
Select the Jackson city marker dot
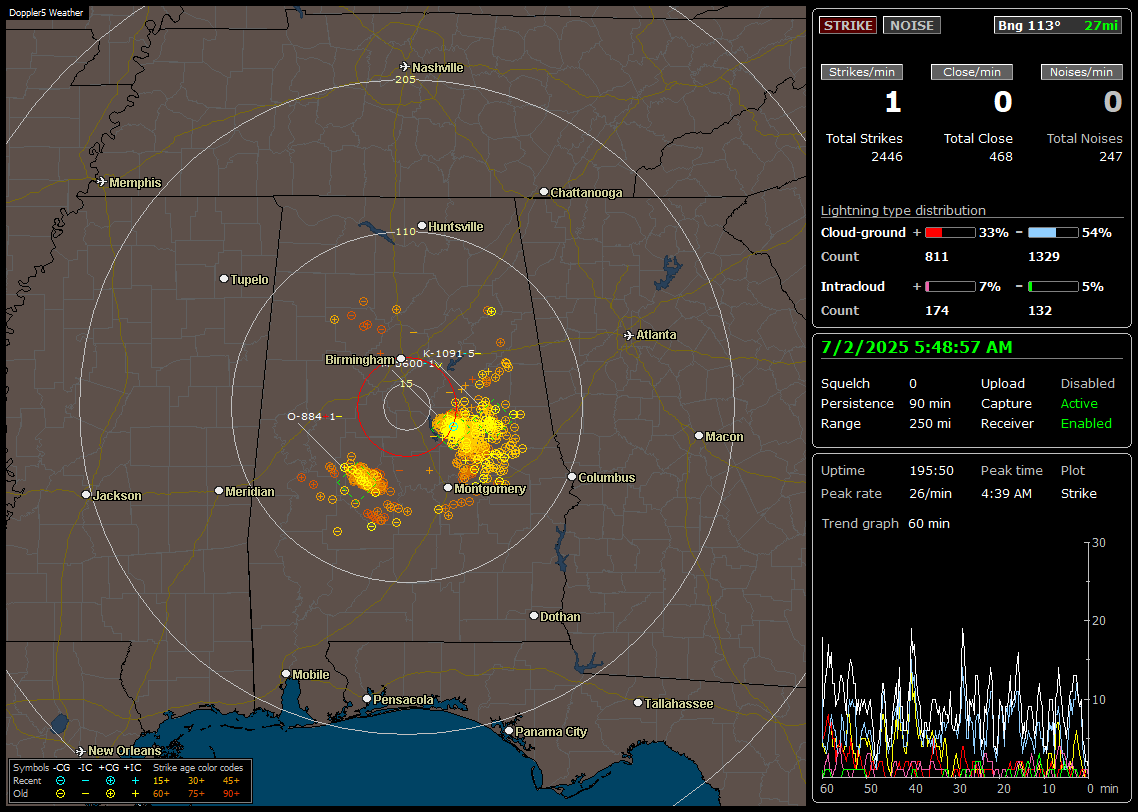point(86,494)
